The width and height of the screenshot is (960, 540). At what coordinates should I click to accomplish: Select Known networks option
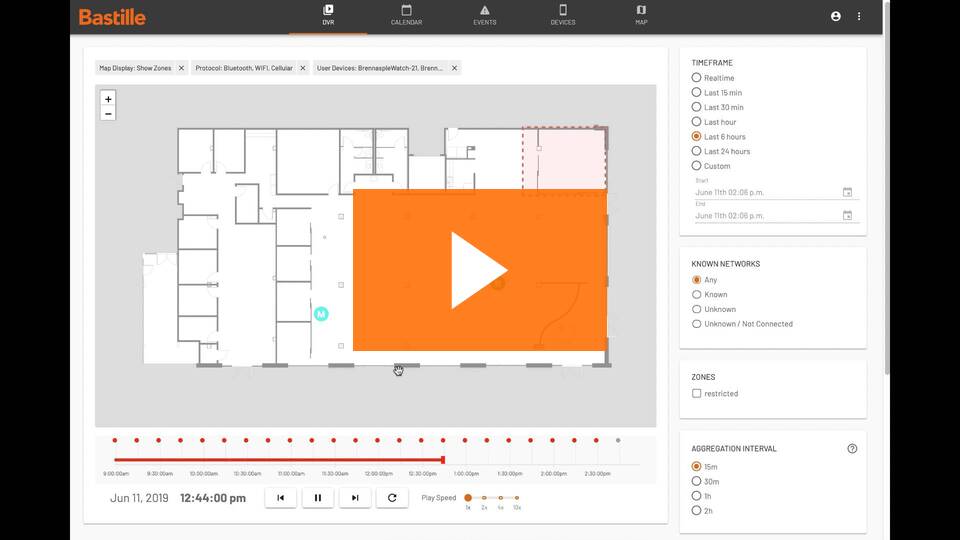point(696,294)
